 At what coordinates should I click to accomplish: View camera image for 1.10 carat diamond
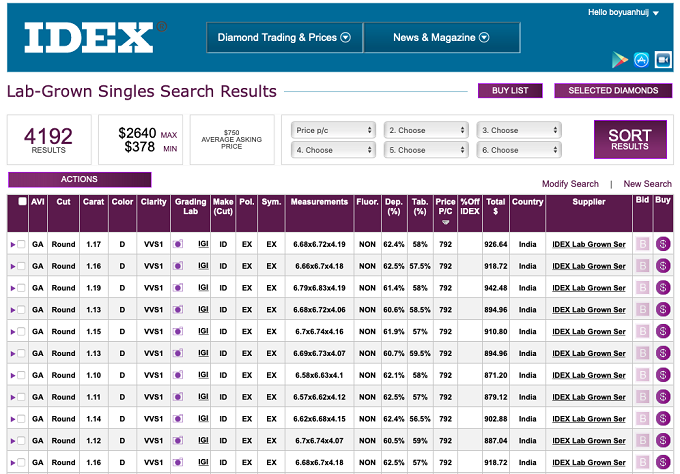click(x=178, y=375)
